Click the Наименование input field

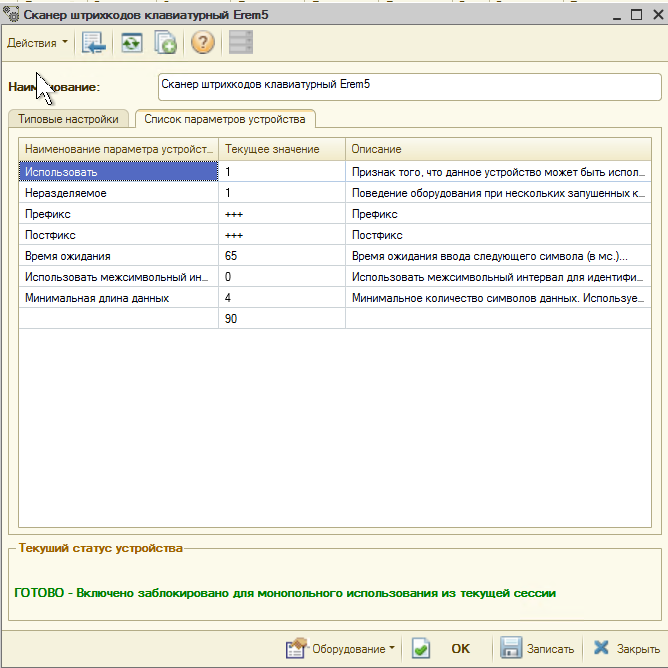[409, 87]
